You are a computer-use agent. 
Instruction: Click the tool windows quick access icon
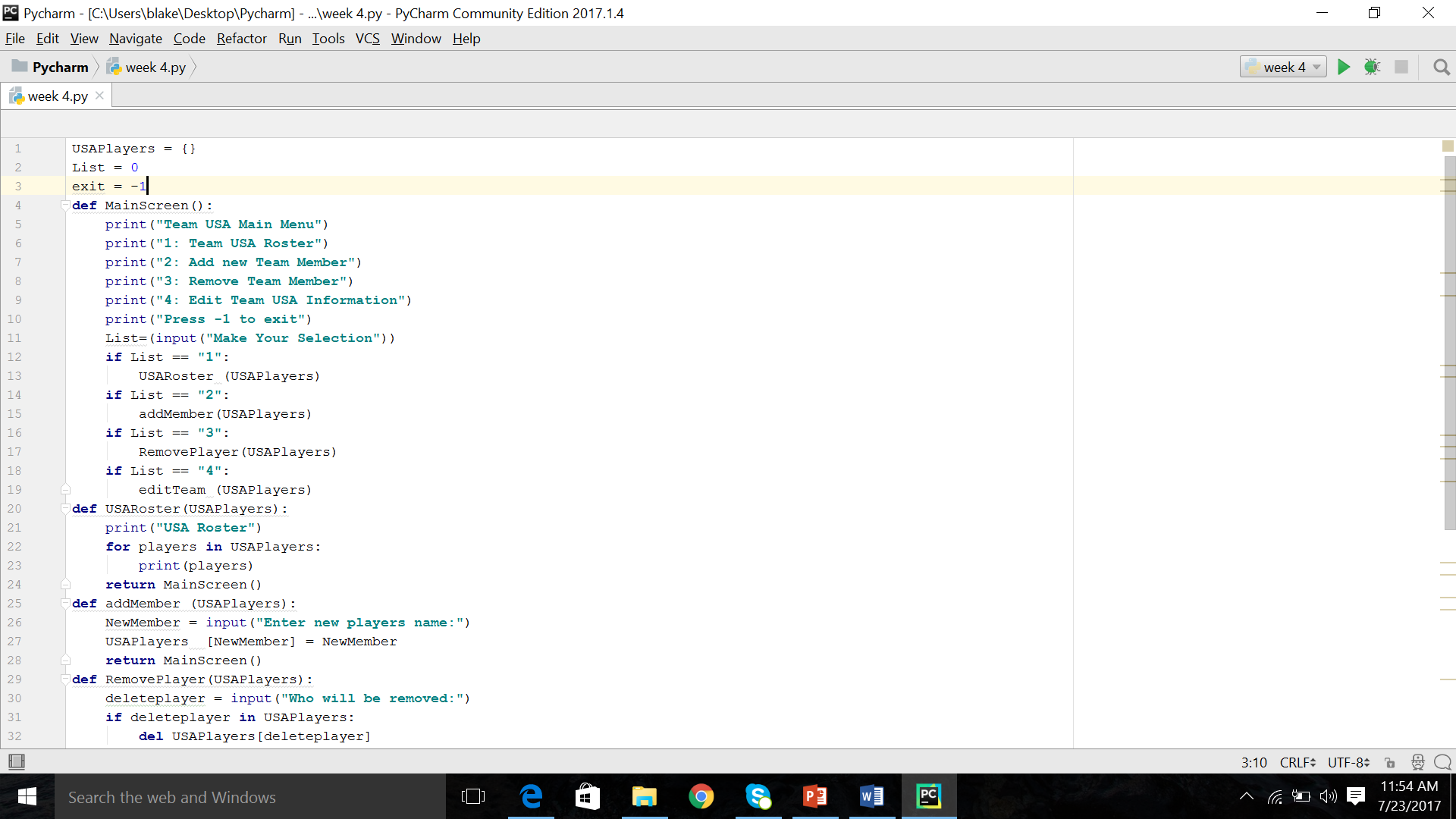[16, 761]
